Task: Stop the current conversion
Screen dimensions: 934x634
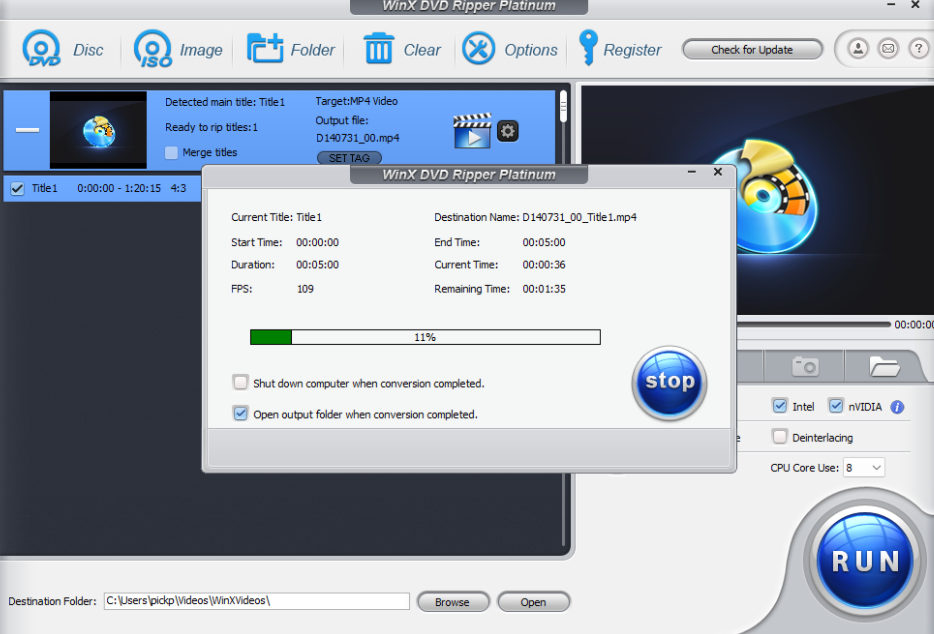Action: click(670, 382)
